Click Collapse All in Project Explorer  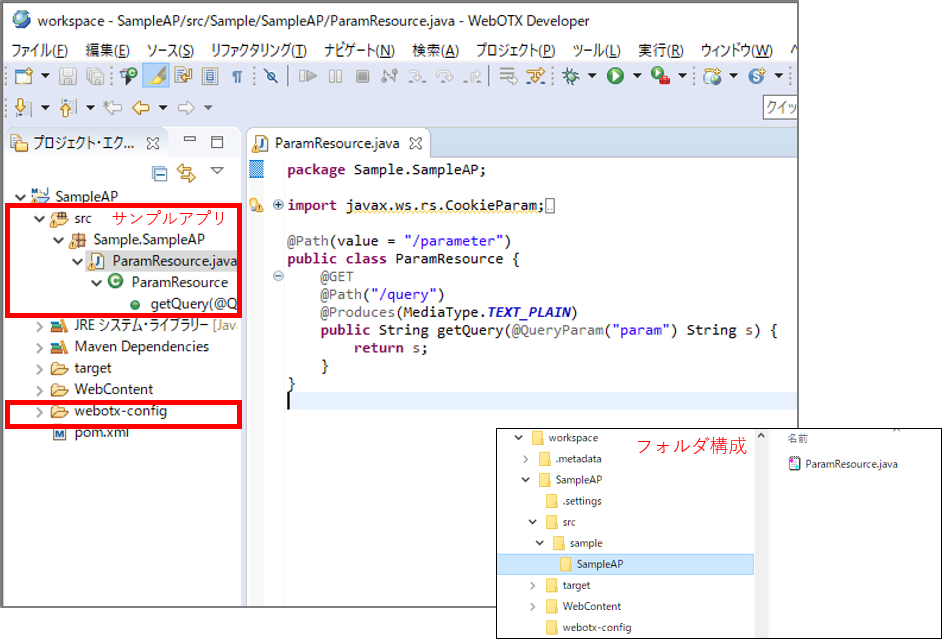pyautogui.click(x=159, y=173)
